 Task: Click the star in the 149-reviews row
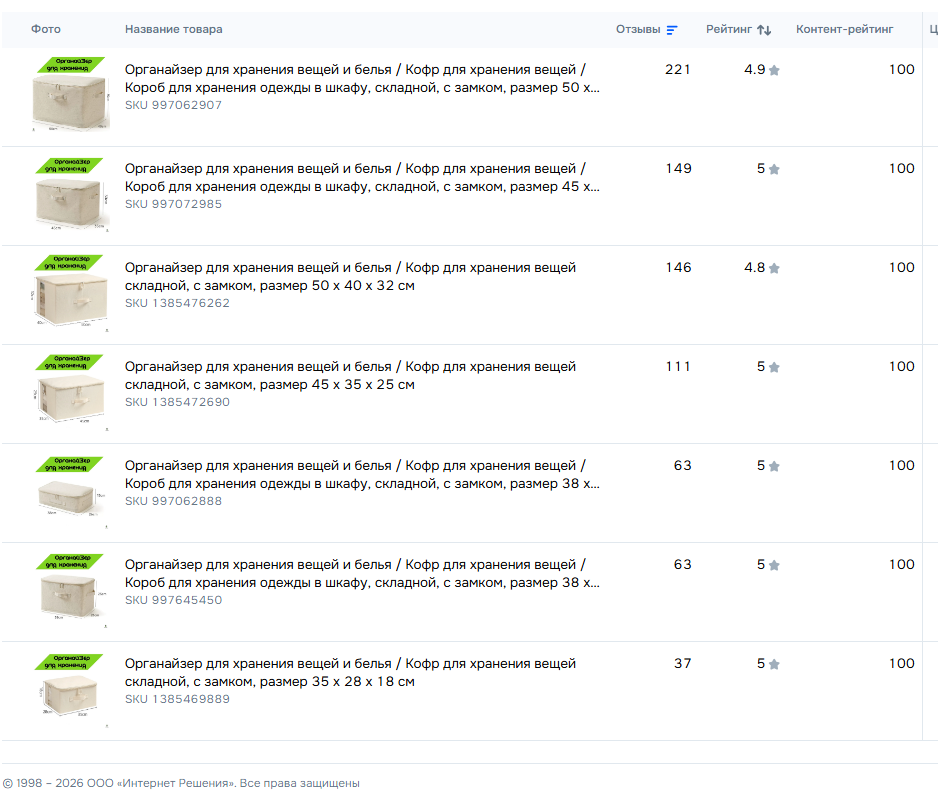774,170
